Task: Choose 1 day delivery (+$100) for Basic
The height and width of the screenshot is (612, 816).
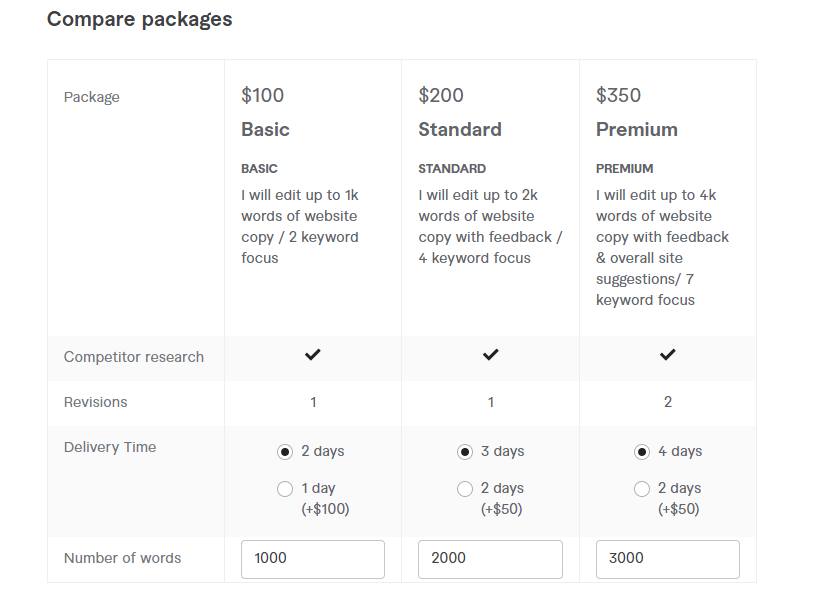Action: (x=283, y=488)
